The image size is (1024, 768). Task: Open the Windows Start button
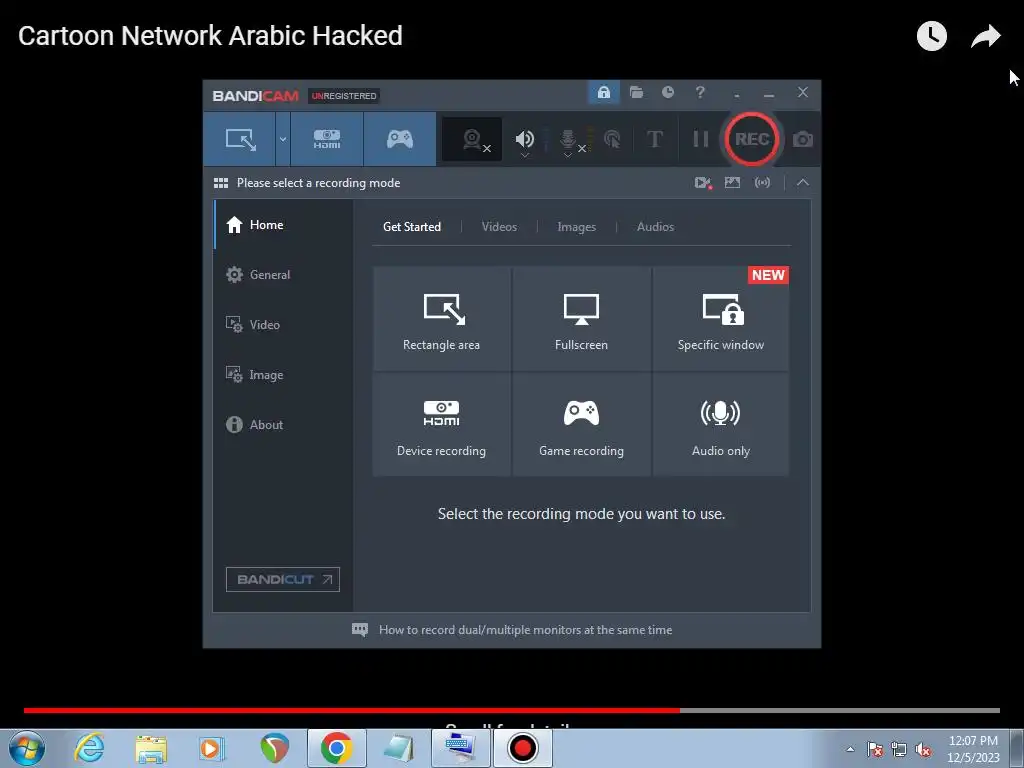tap(26, 748)
